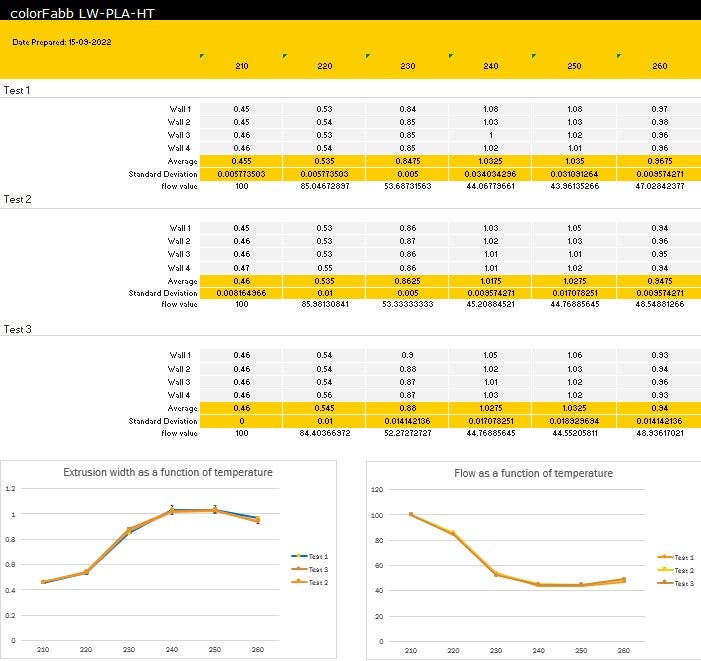Select the flow value 45.20884521
701x661 pixels.
(x=490, y=304)
